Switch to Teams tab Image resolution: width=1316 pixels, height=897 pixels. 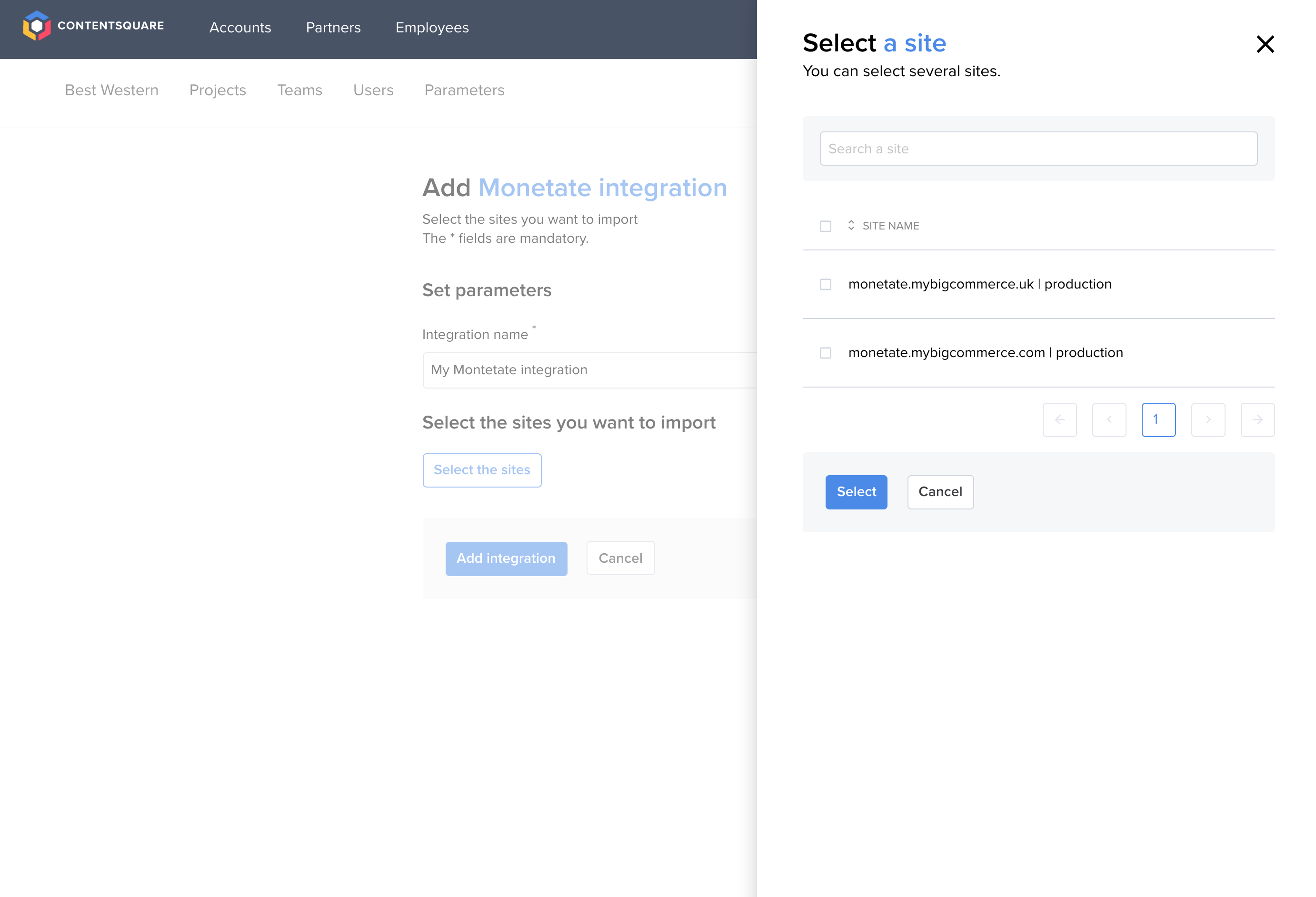[299, 90]
